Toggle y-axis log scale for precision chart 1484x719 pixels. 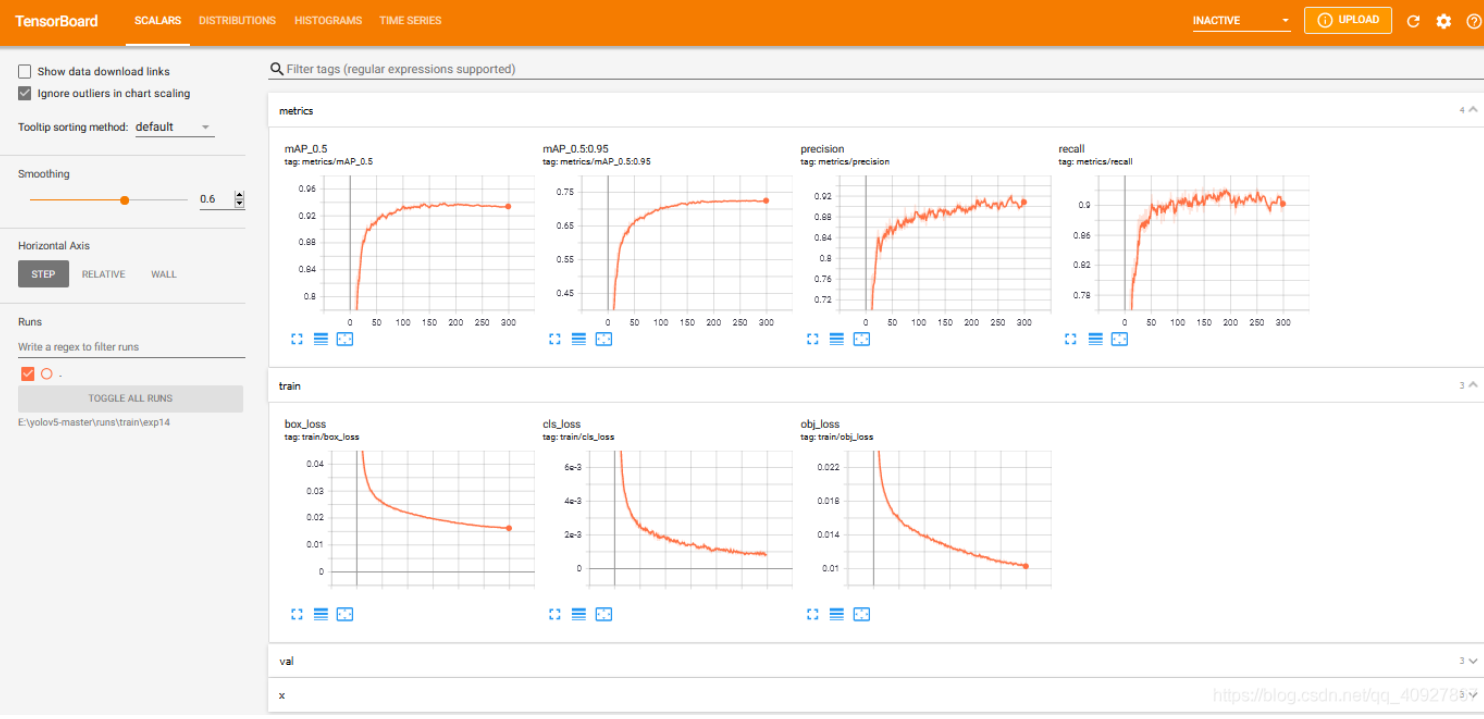[837, 339]
